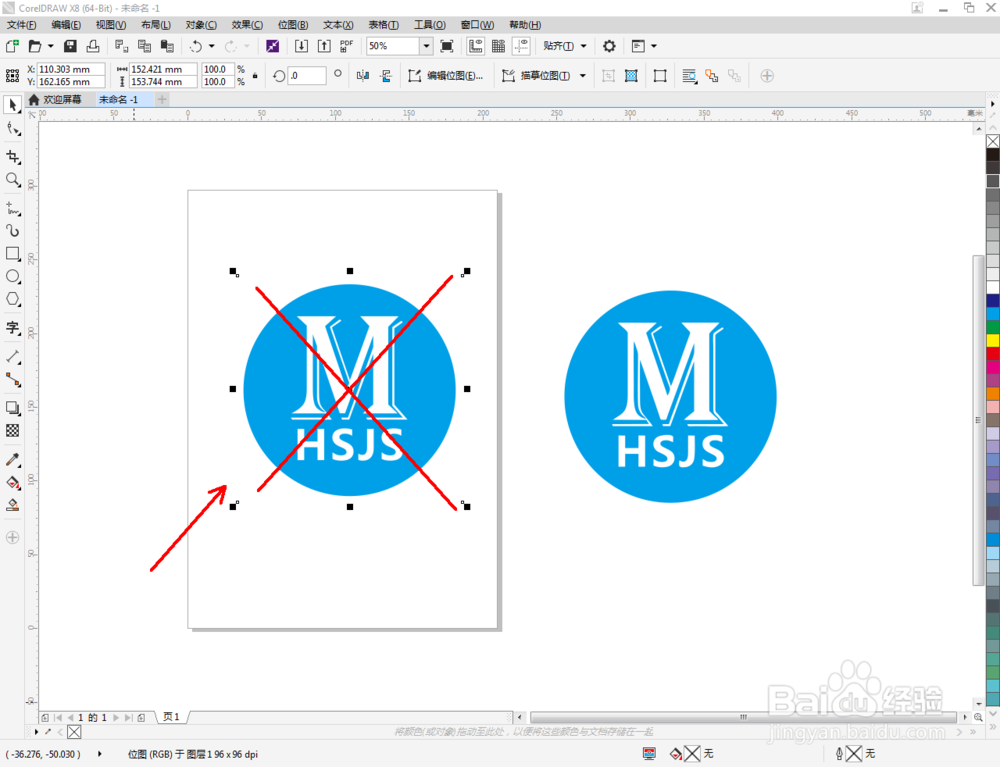Viewport: 1000px width, 767px height.
Task: Select the Freehand drawing tool
Action: [13, 208]
